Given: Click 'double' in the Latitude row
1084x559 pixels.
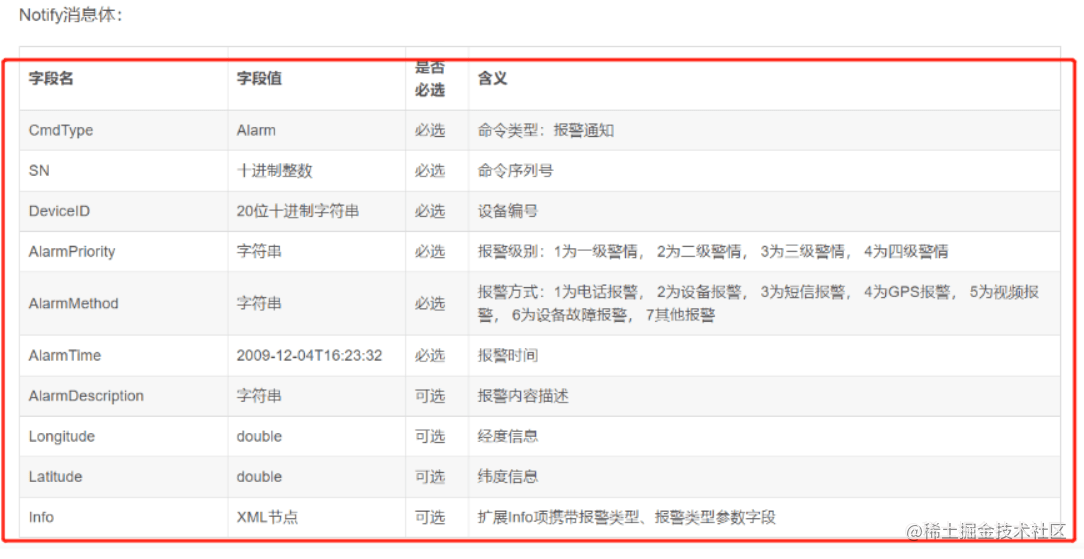Looking at the screenshot, I should point(259,477).
